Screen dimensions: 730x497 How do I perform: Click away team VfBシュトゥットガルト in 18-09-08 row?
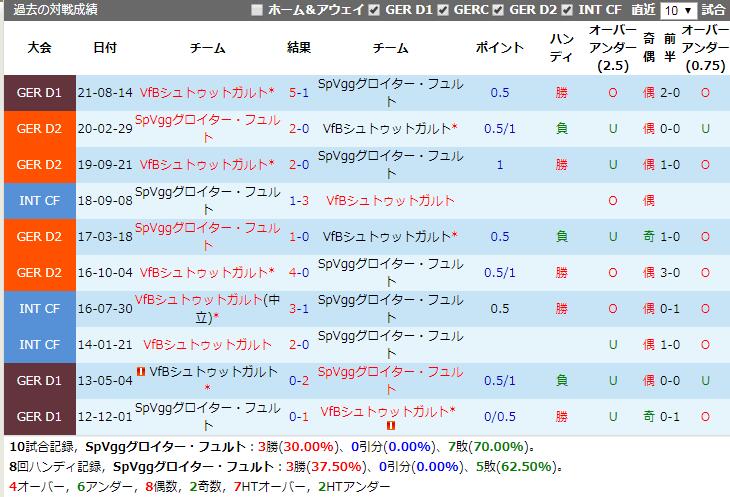(390, 201)
